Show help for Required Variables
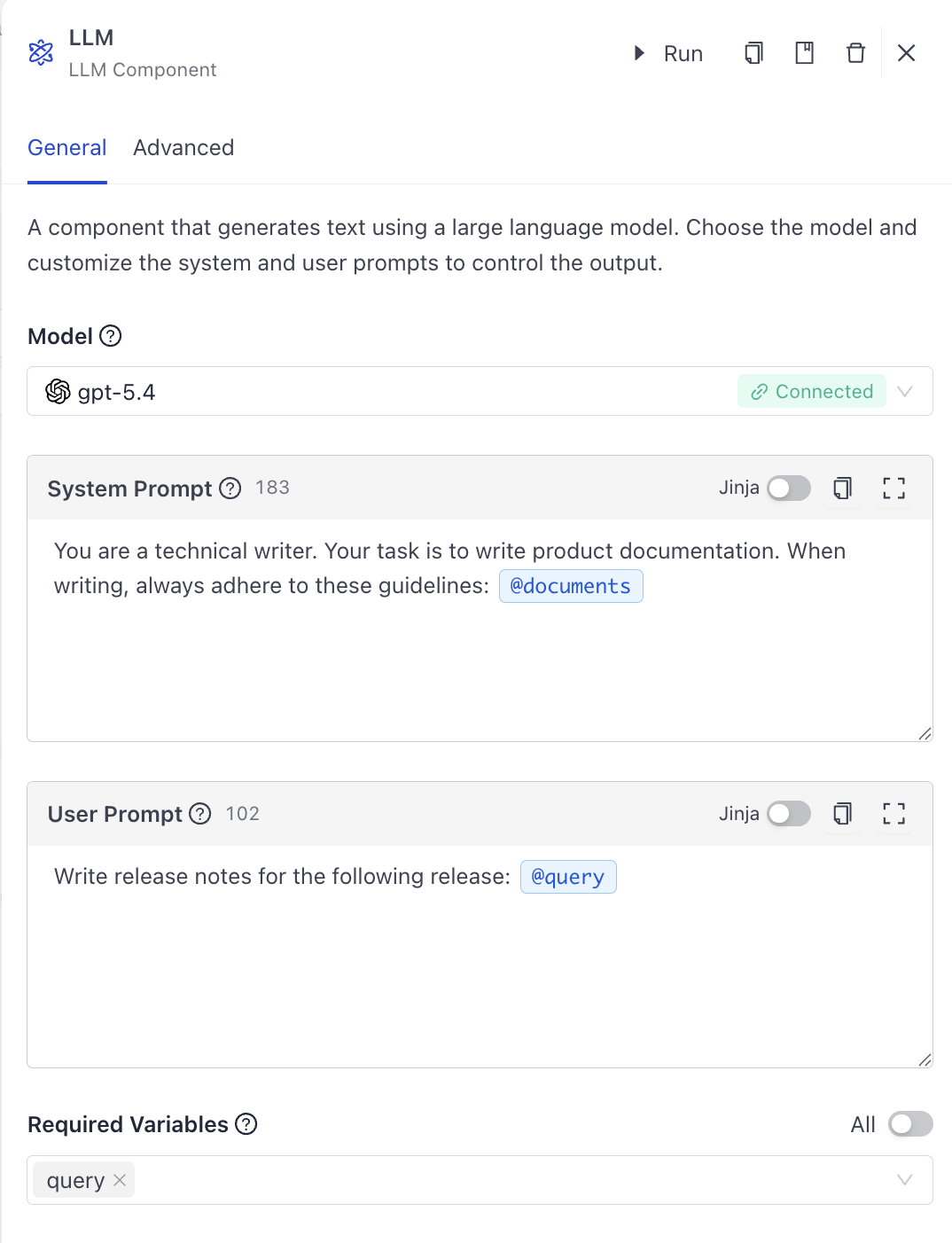 pyautogui.click(x=246, y=1124)
